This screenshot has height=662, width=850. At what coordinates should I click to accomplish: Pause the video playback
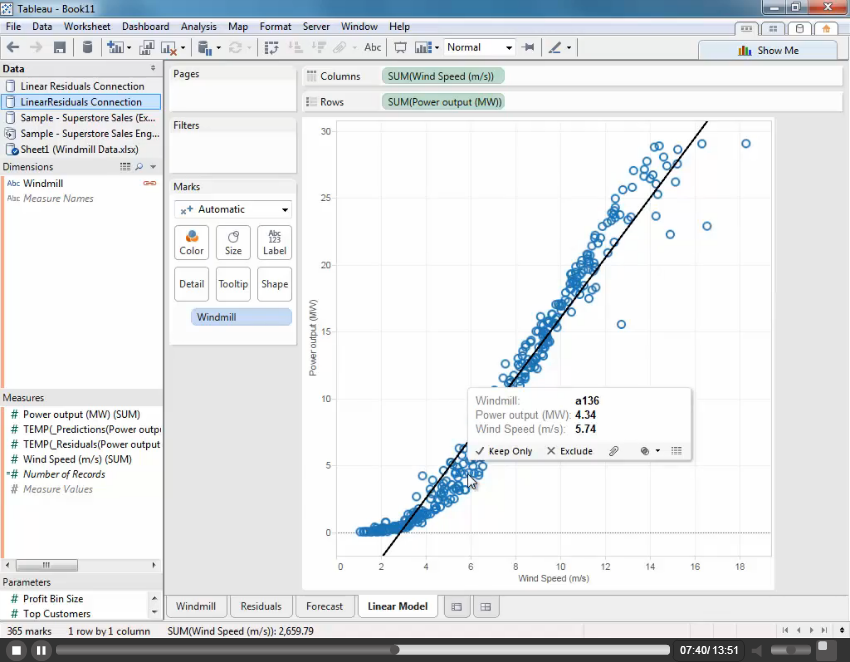[x=41, y=650]
